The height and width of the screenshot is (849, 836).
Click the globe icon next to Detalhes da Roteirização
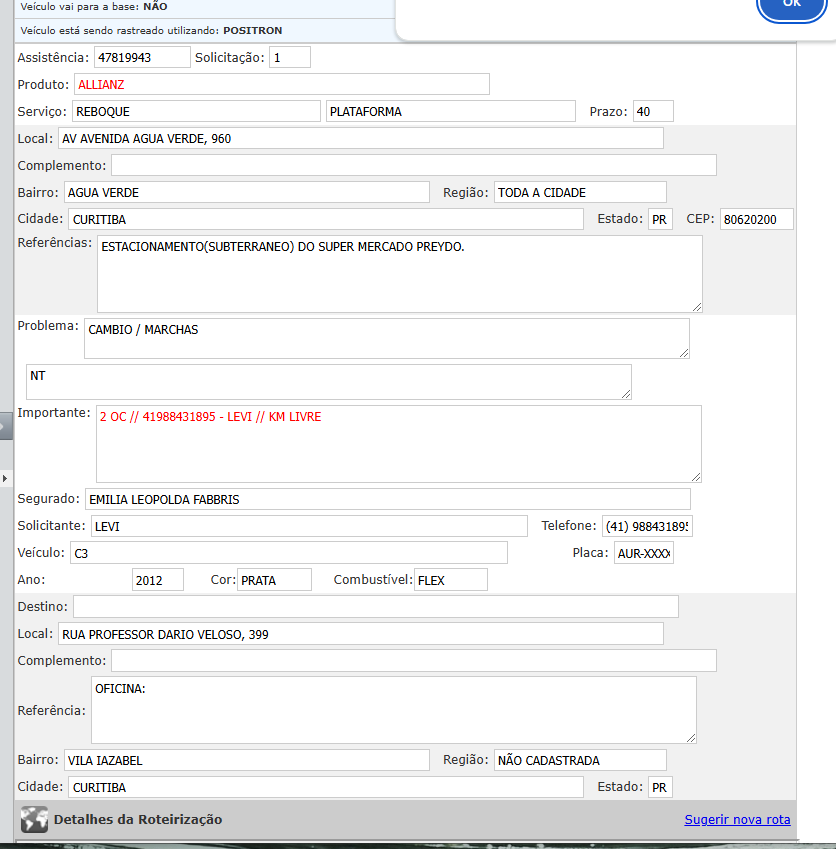pos(34,819)
